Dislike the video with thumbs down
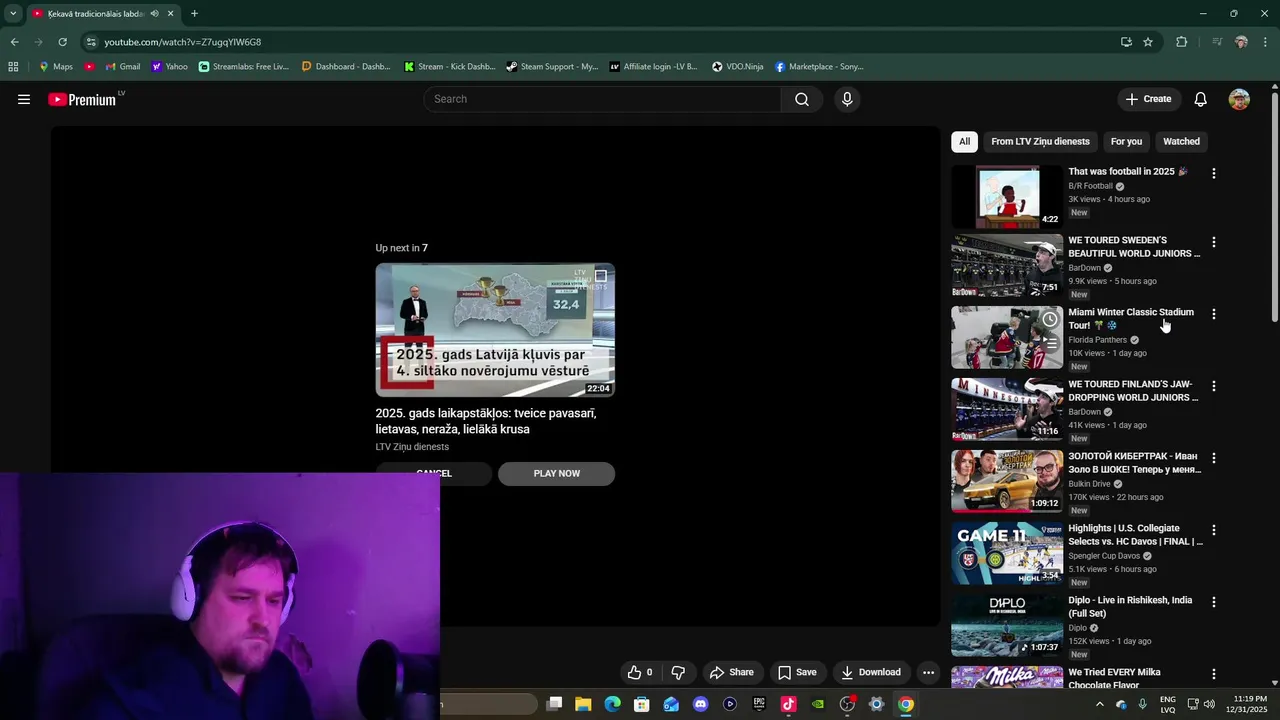 [x=678, y=672]
